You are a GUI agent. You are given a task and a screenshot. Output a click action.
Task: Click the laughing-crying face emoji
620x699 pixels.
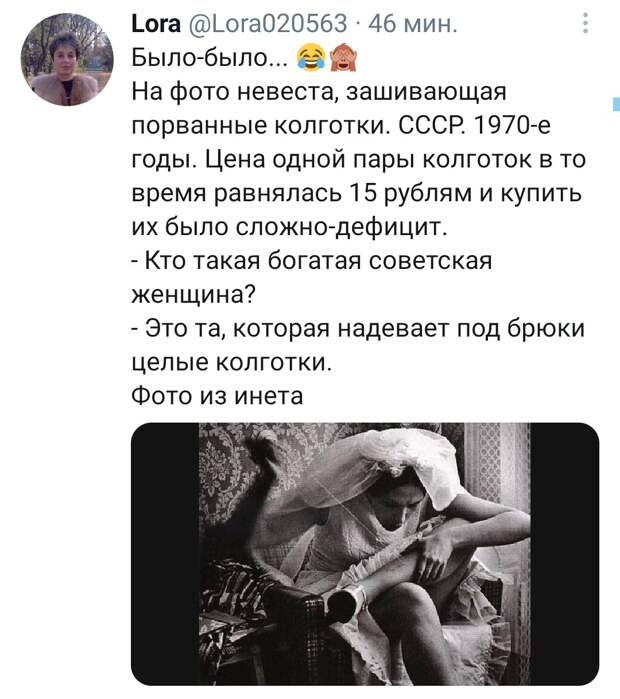311,58
